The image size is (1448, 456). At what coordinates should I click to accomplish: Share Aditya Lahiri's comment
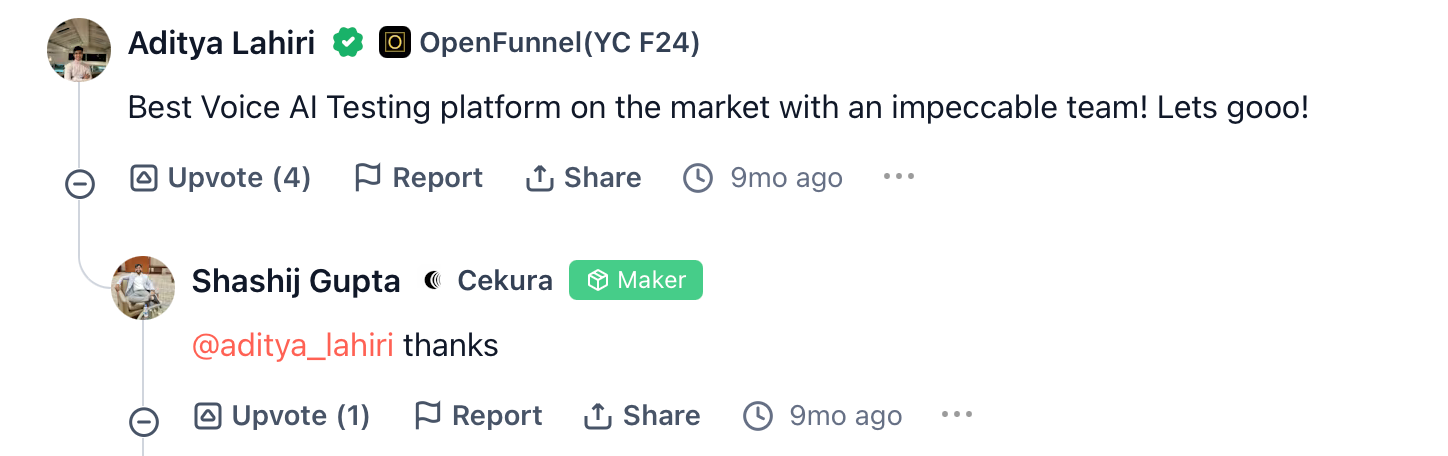(x=583, y=178)
